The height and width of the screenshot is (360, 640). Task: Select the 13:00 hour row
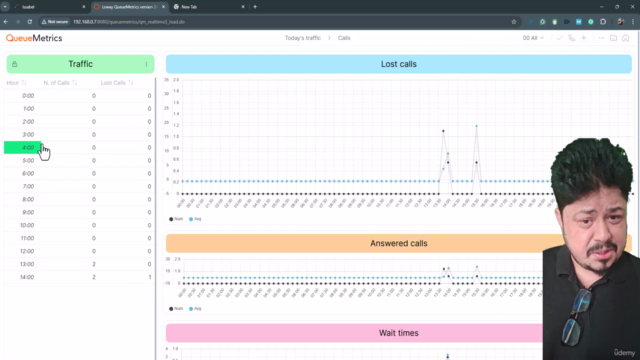point(78,264)
